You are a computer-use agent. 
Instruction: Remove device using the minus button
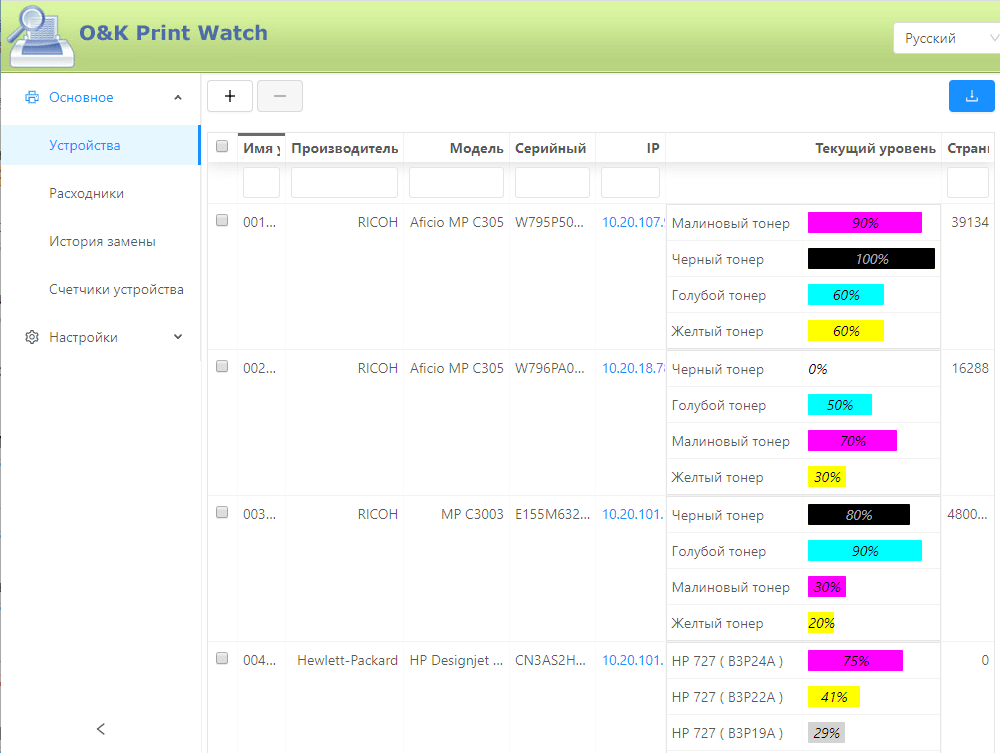(280, 96)
